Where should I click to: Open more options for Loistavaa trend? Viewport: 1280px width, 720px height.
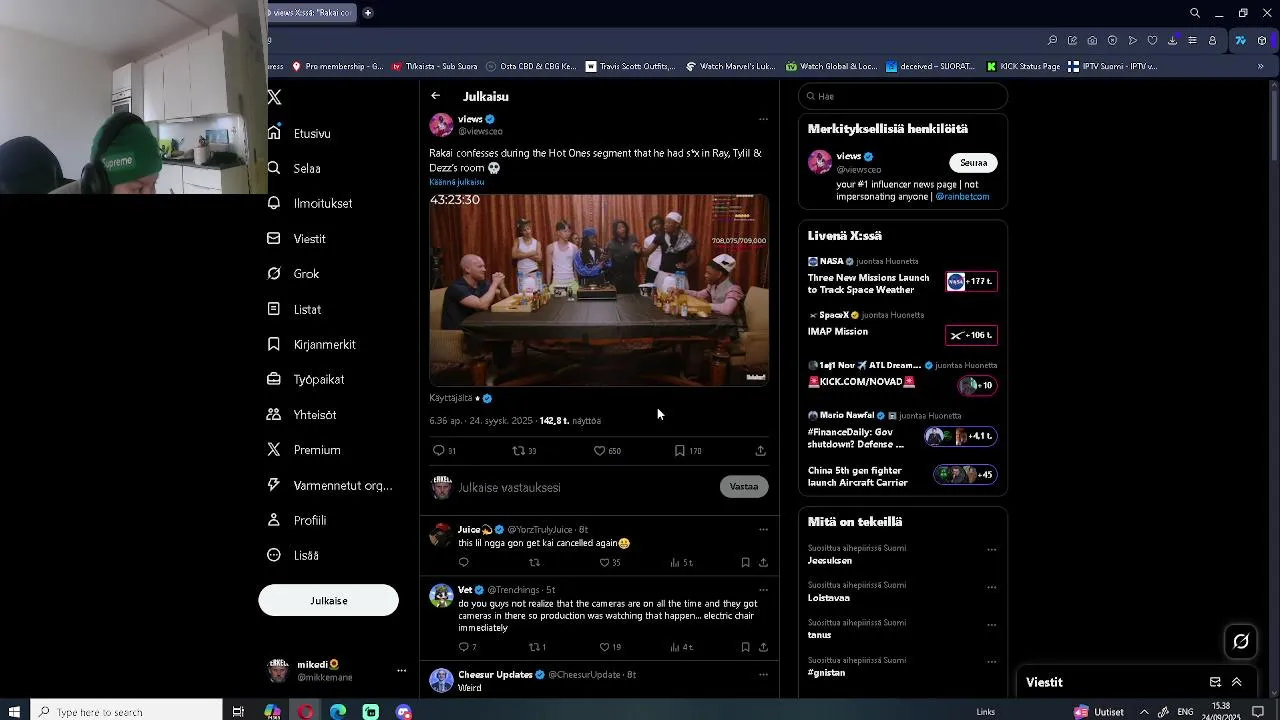click(992, 587)
